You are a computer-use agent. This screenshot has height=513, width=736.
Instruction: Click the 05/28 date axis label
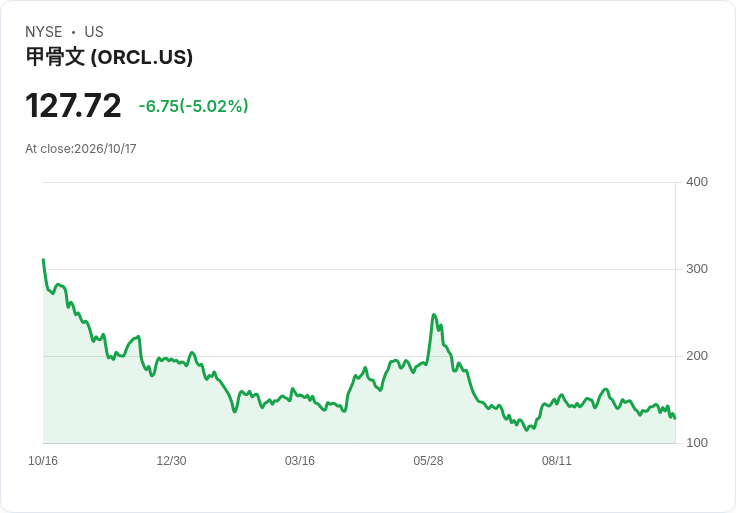click(428, 461)
